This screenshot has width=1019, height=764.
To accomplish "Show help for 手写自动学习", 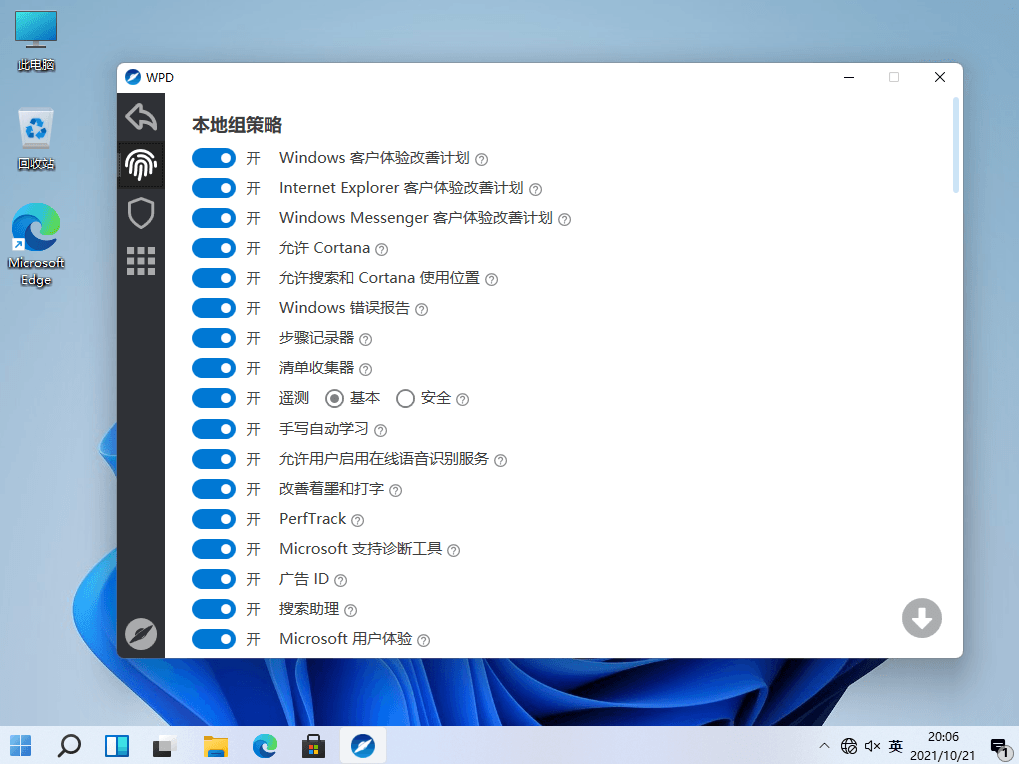I will (x=381, y=430).
